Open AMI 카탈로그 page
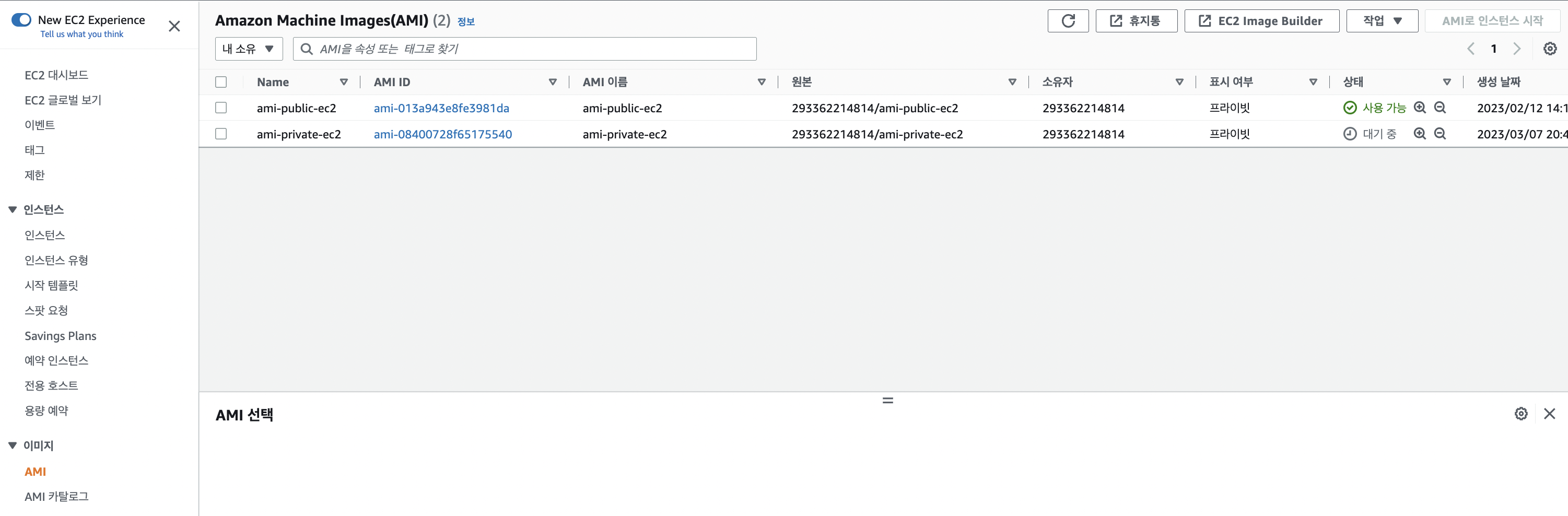 [x=56, y=497]
